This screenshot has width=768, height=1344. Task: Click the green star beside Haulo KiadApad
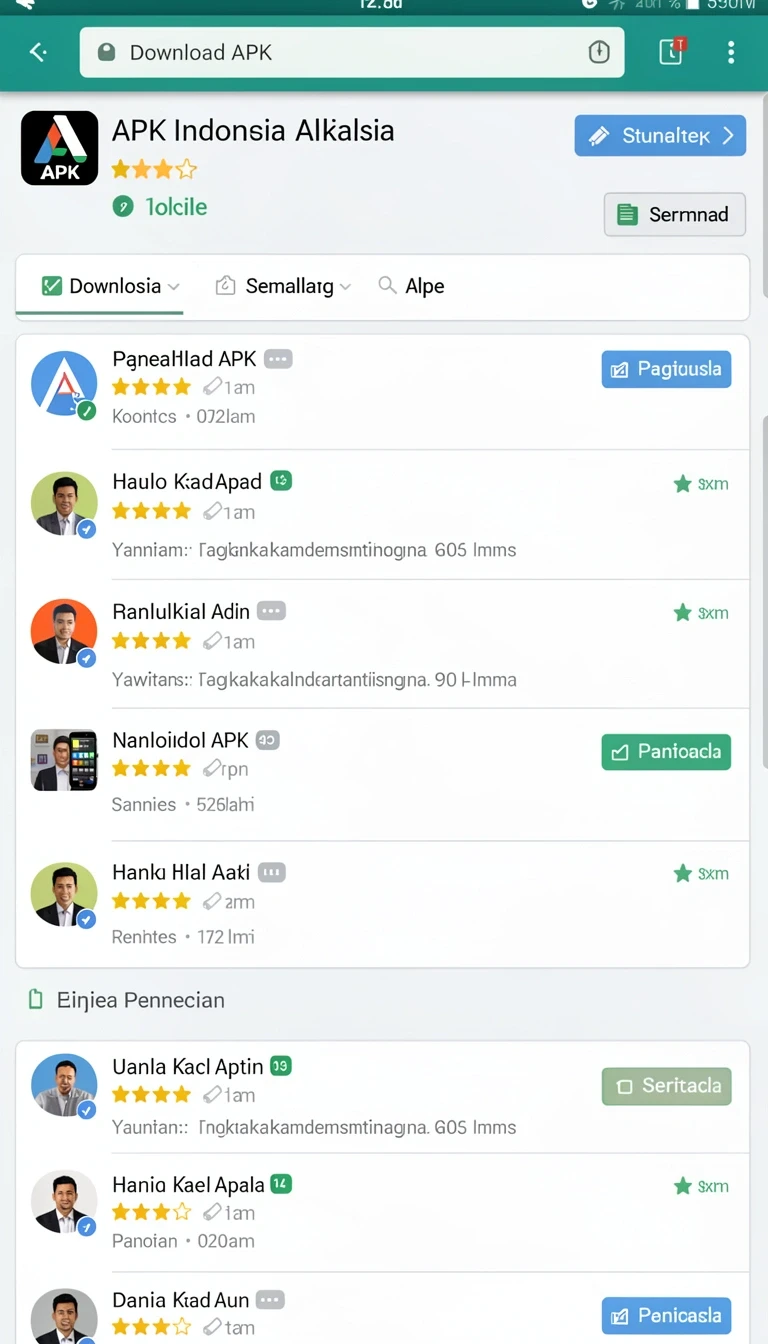point(683,484)
